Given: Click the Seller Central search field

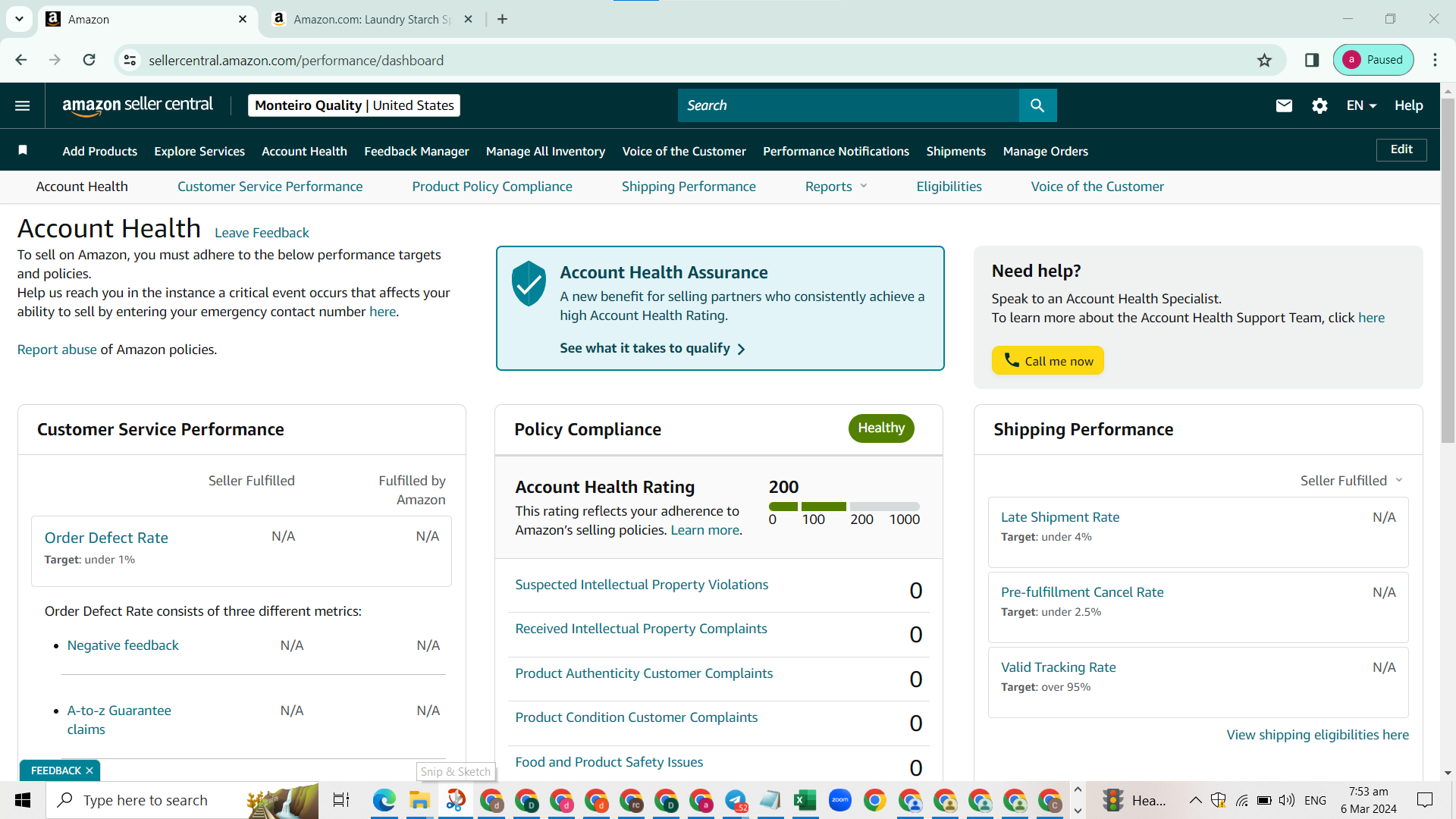Looking at the screenshot, I should [x=849, y=105].
